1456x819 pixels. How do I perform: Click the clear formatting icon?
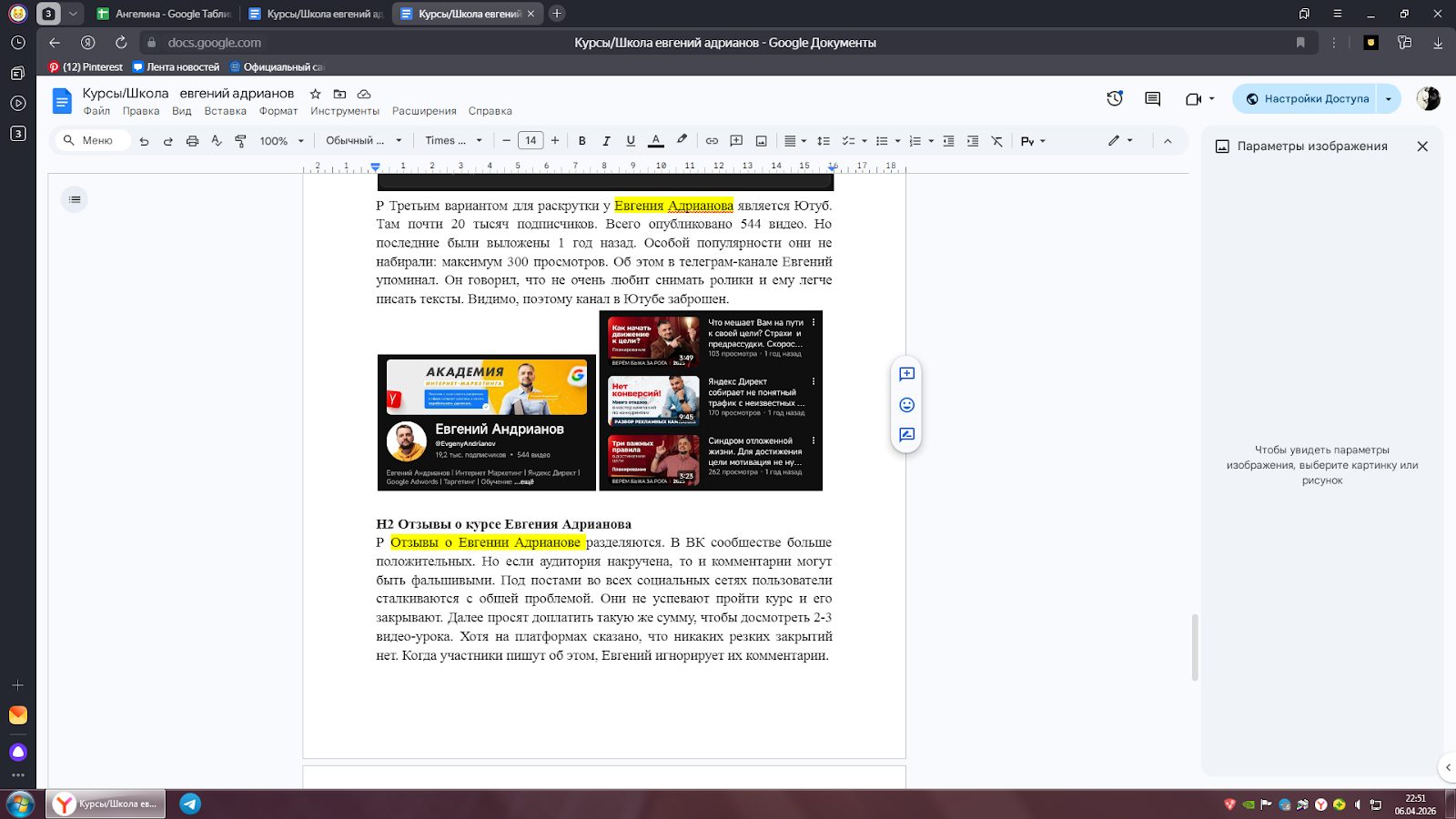(x=997, y=141)
